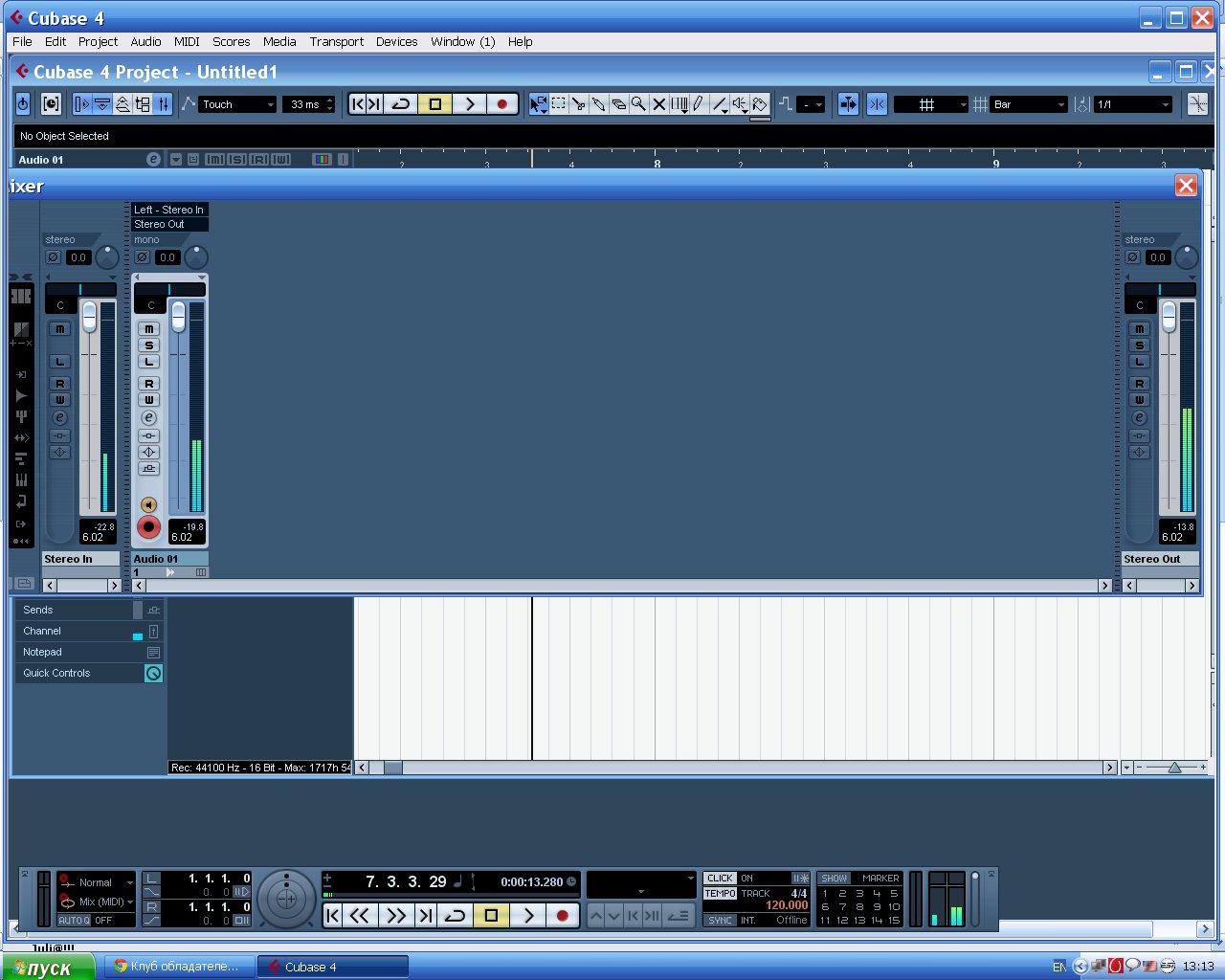Open the Left - Stereo In input routing
The image size is (1225, 980).
click(x=169, y=210)
